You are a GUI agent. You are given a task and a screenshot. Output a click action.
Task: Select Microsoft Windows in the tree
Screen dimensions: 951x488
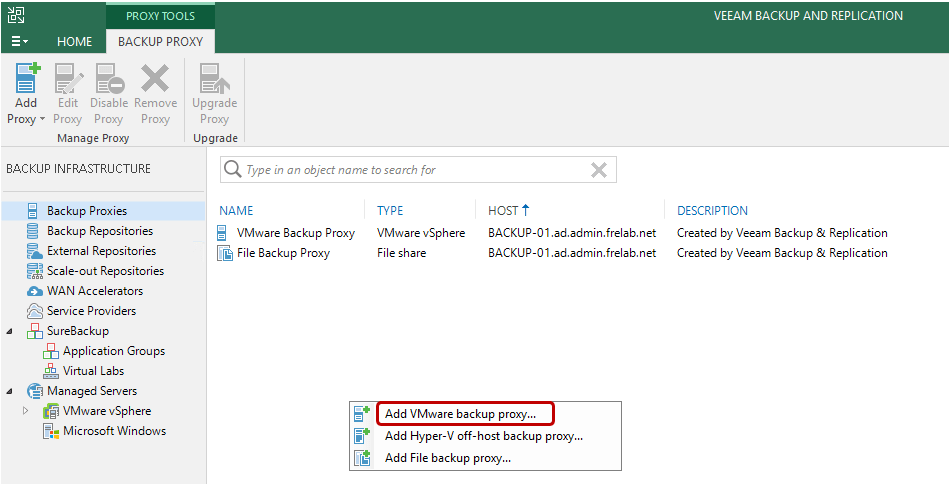click(114, 431)
